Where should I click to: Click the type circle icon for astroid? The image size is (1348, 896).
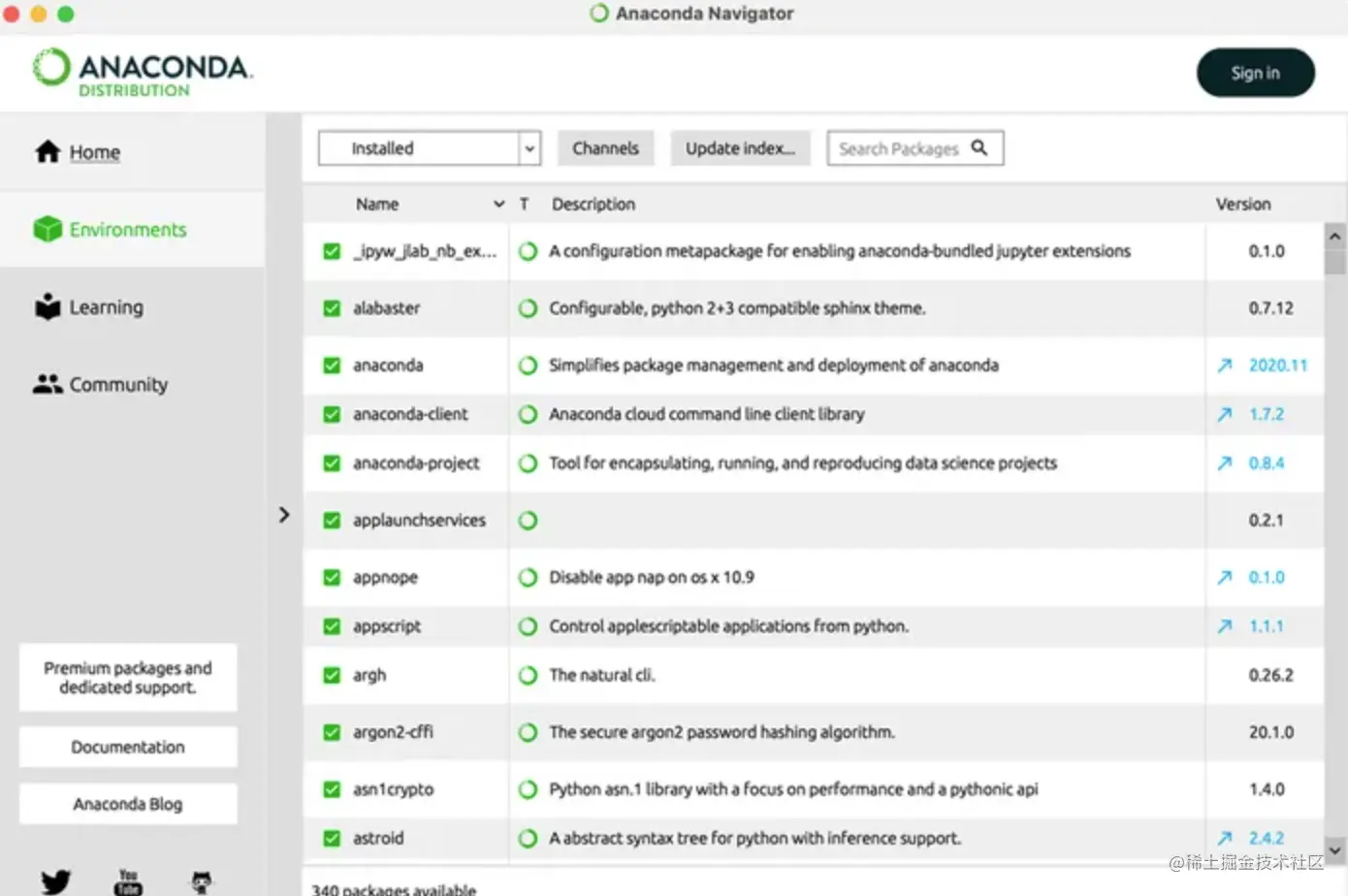click(528, 838)
